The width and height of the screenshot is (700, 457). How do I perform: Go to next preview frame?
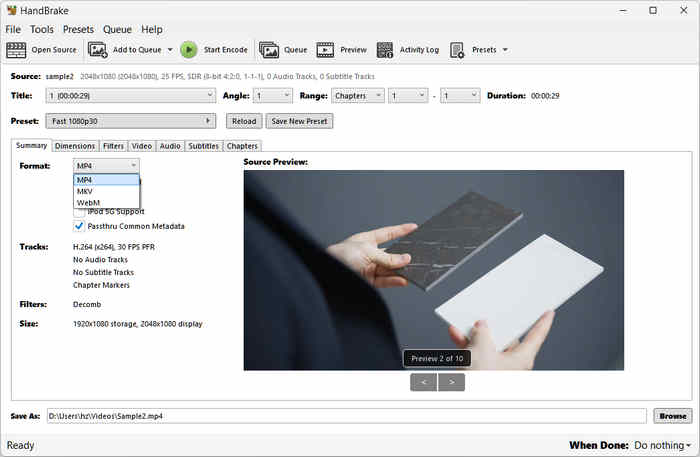(451, 382)
